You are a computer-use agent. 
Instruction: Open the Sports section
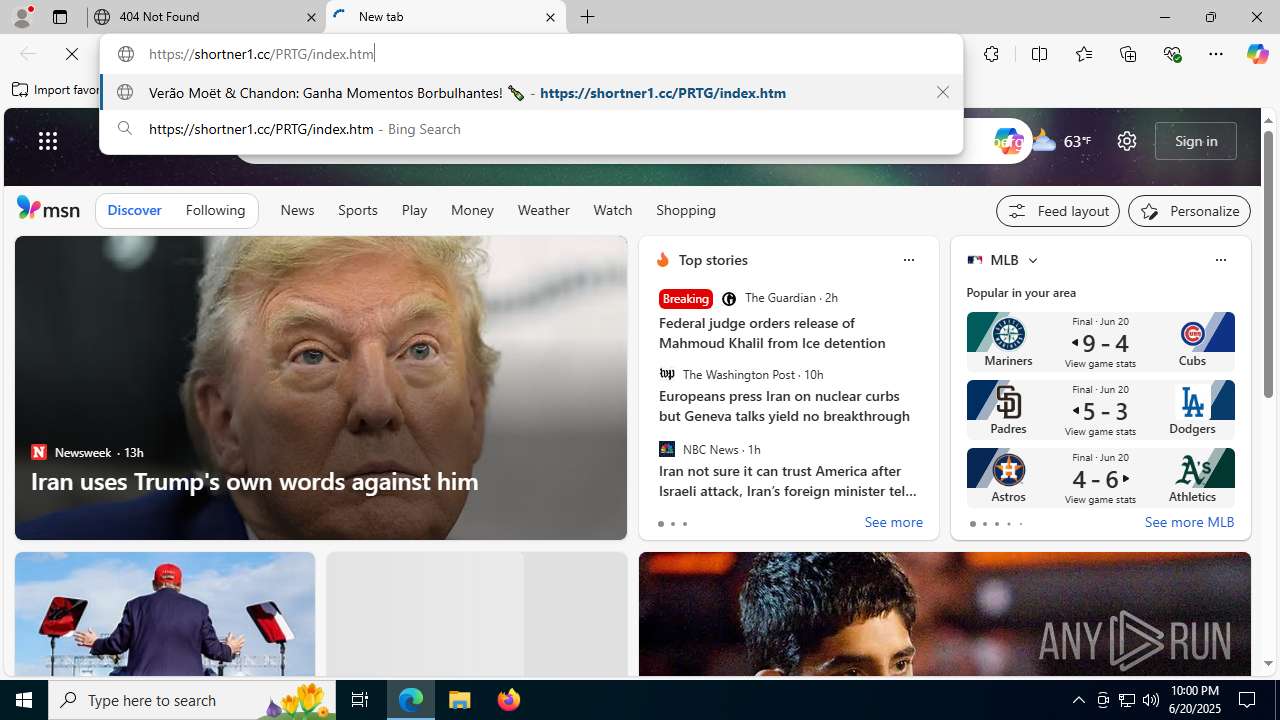(x=357, y=210)
